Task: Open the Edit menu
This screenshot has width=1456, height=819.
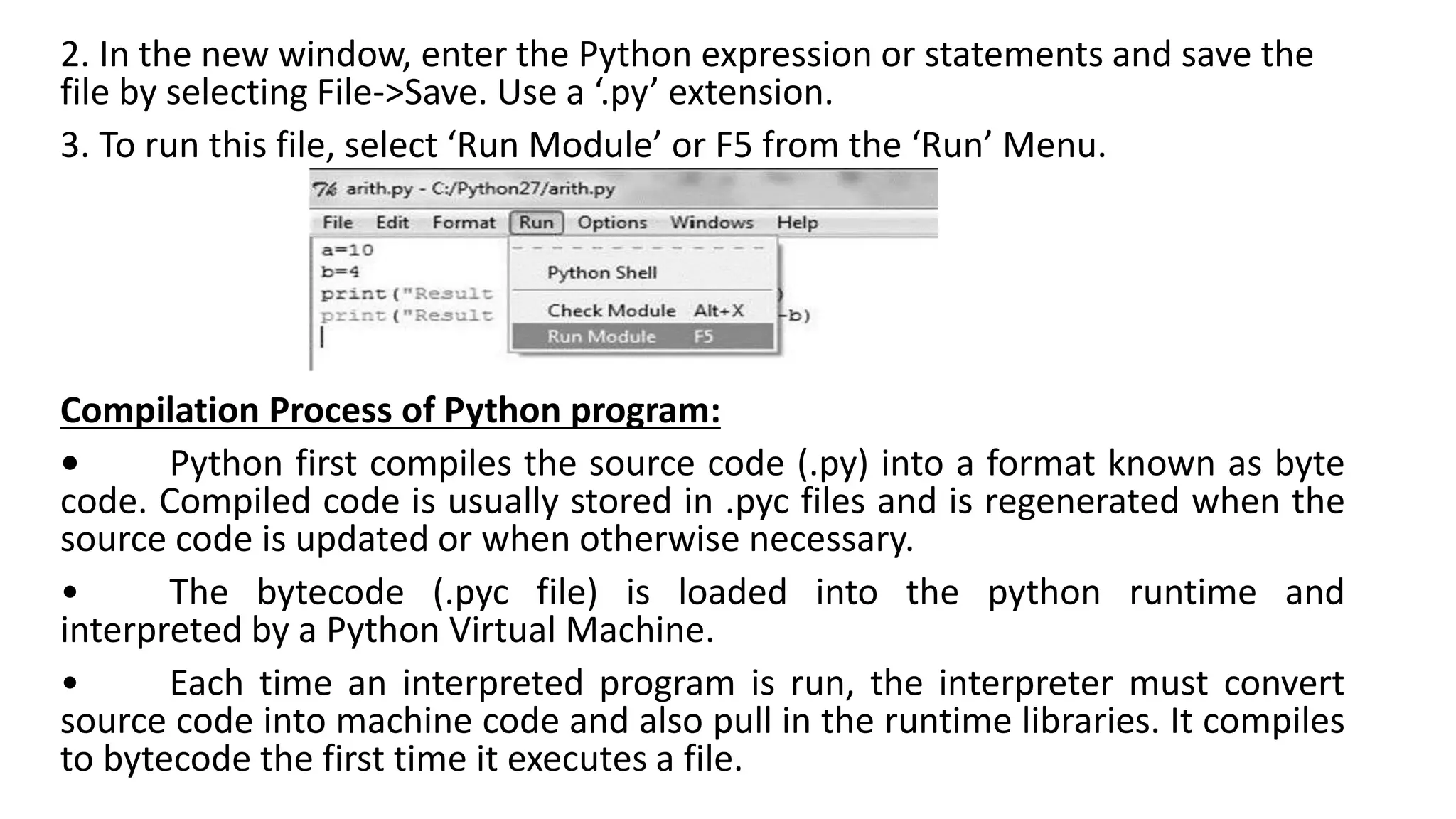Action: point(392,223)
